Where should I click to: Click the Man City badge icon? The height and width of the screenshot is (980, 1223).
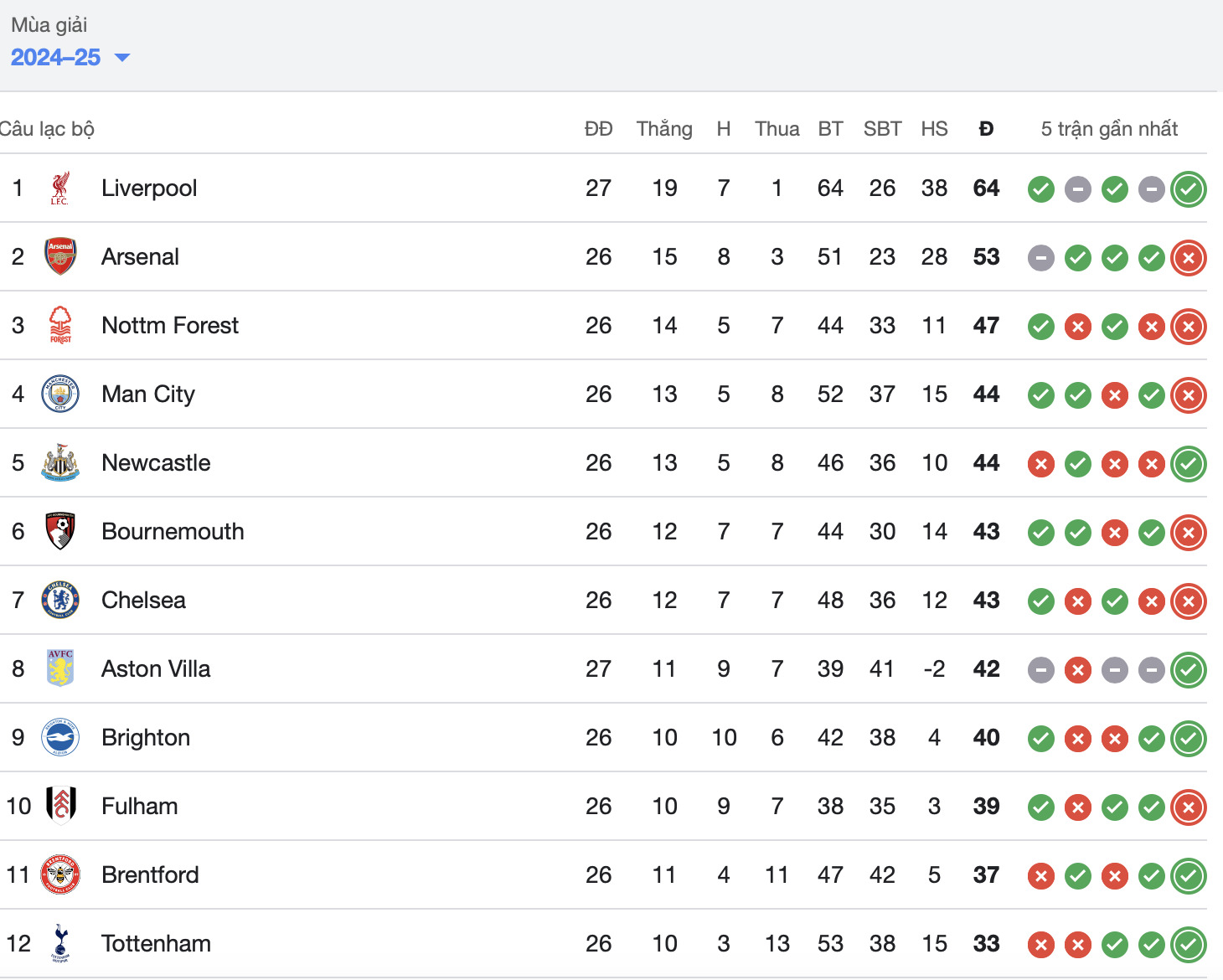[x=60, y=394]
